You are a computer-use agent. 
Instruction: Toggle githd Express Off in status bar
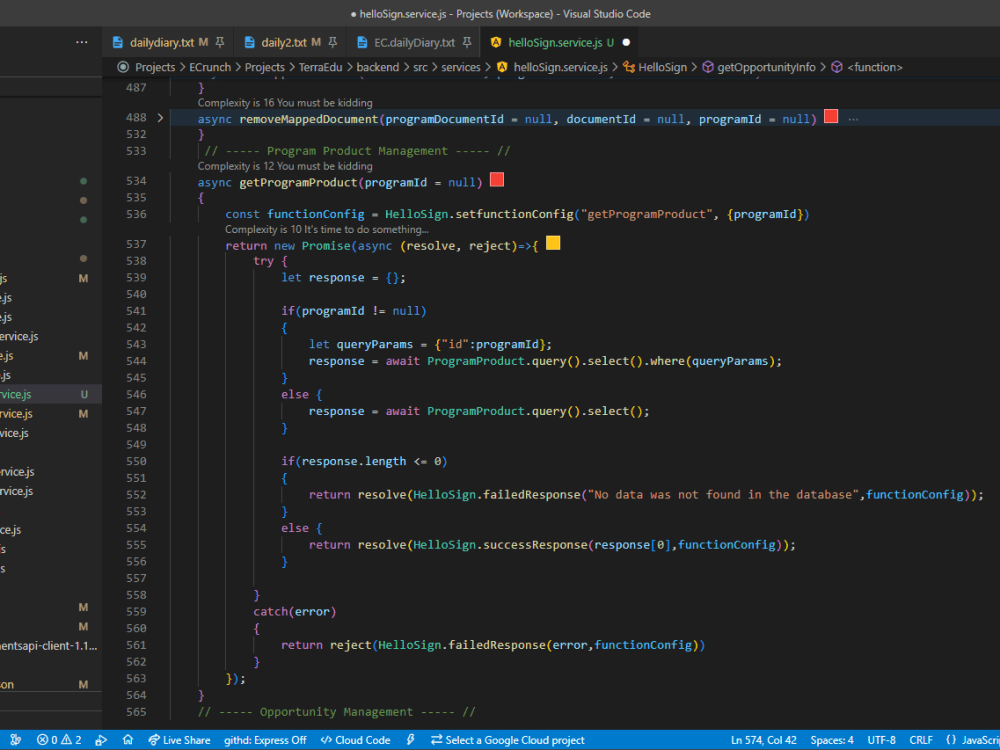click(266, 740)
